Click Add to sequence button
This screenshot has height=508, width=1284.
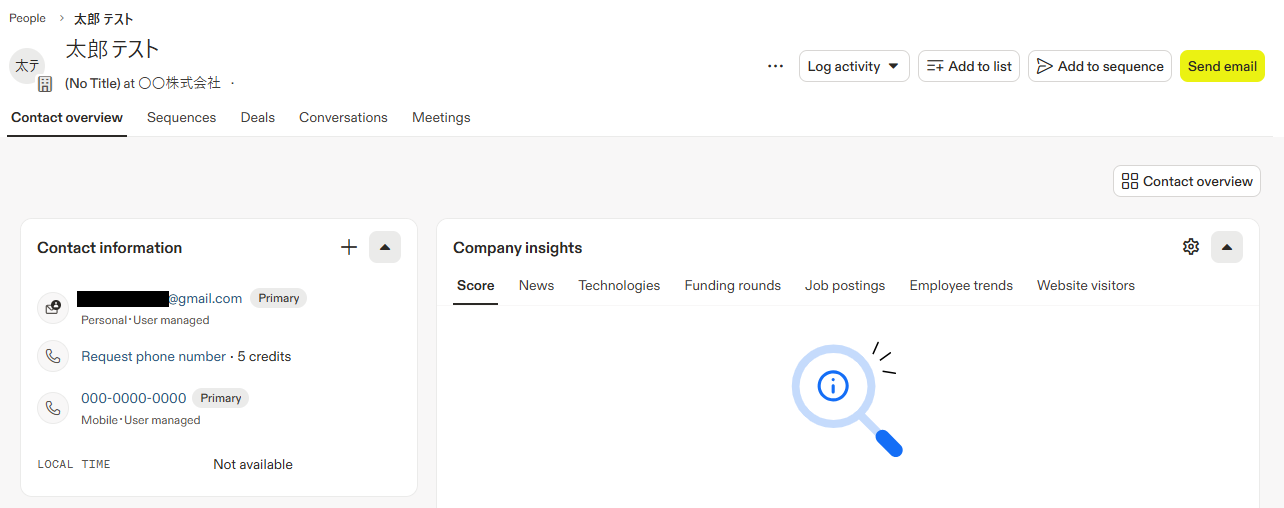tap(1099, 66)
